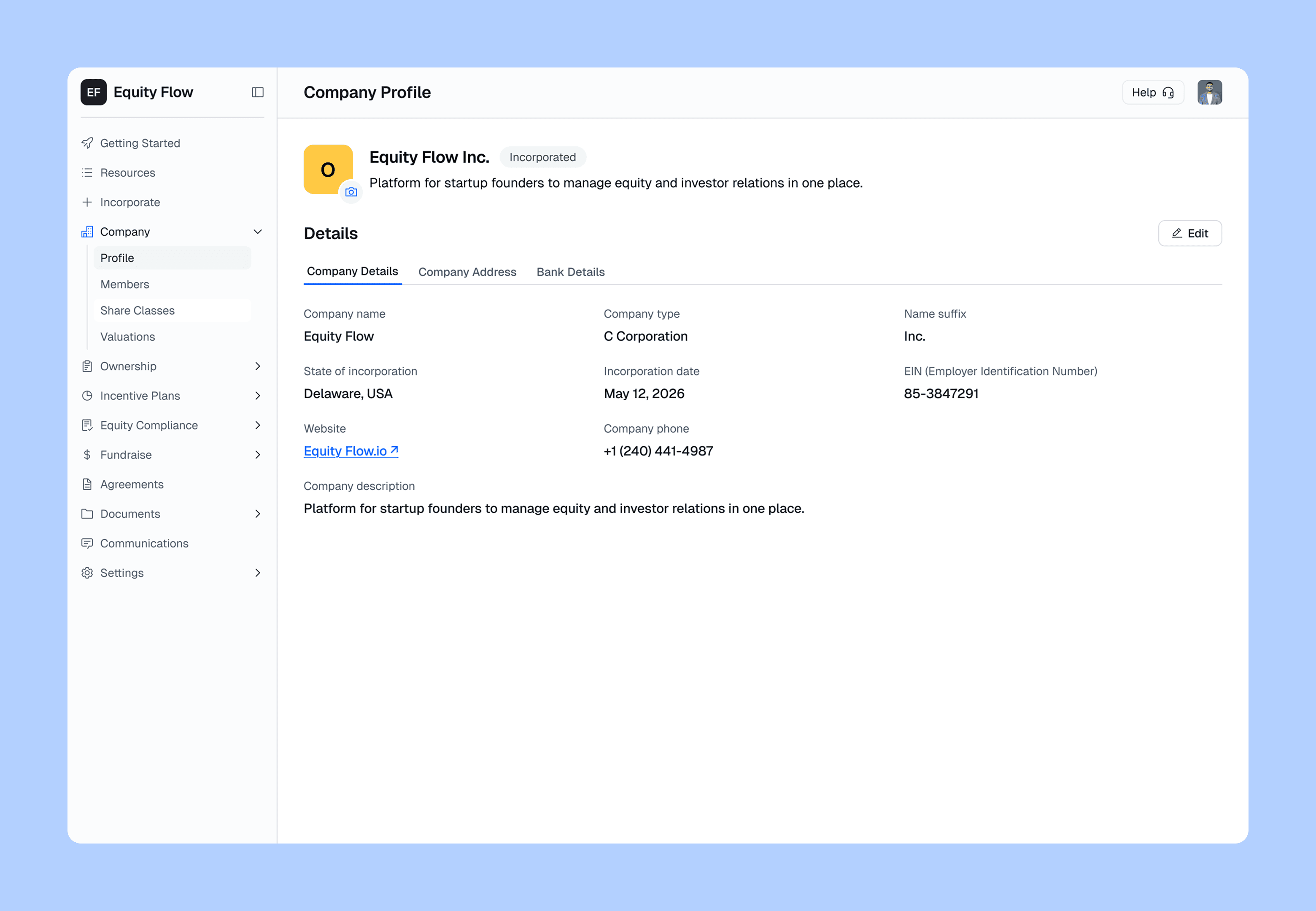Click the Edit button
Image resolution: width=1316 pixels, height=911 pixels.
click(x=1189, y=234)
